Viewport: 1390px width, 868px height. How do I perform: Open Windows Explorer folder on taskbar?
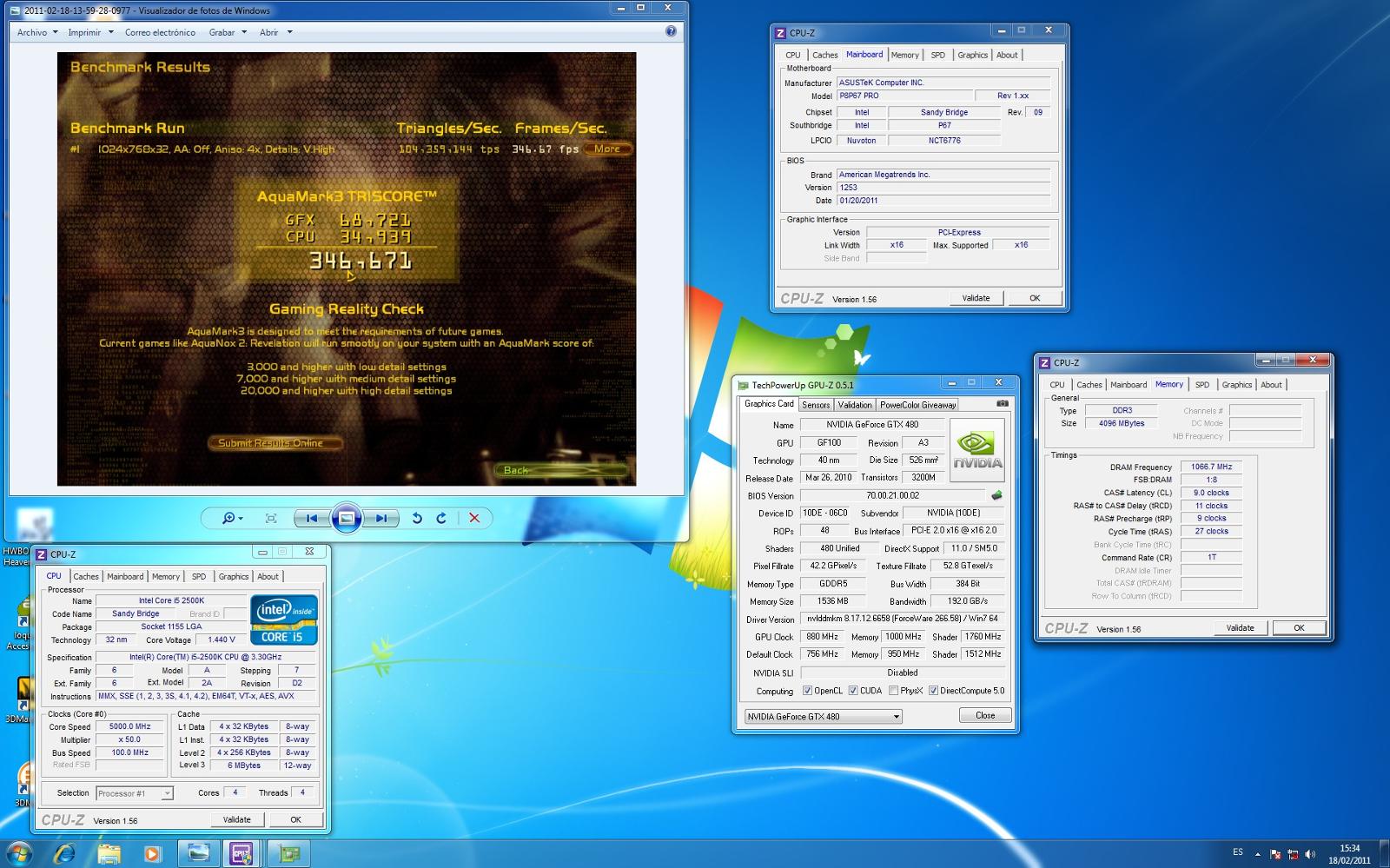[109, 853]
